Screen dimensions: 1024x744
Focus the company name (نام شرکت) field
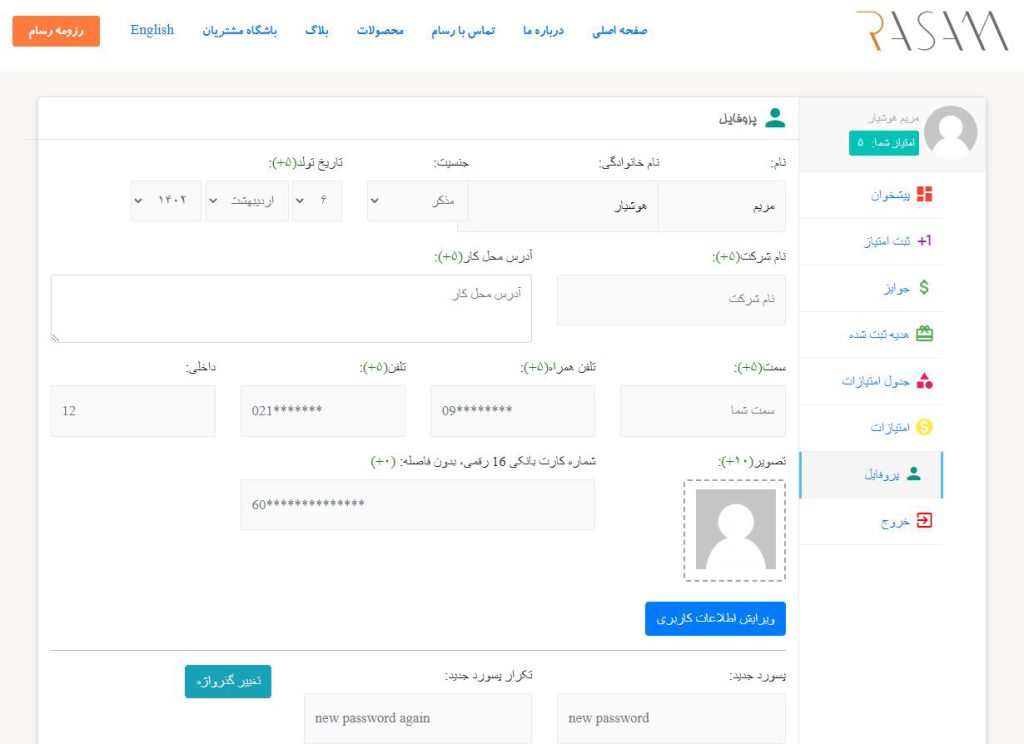tap(671, 299)
